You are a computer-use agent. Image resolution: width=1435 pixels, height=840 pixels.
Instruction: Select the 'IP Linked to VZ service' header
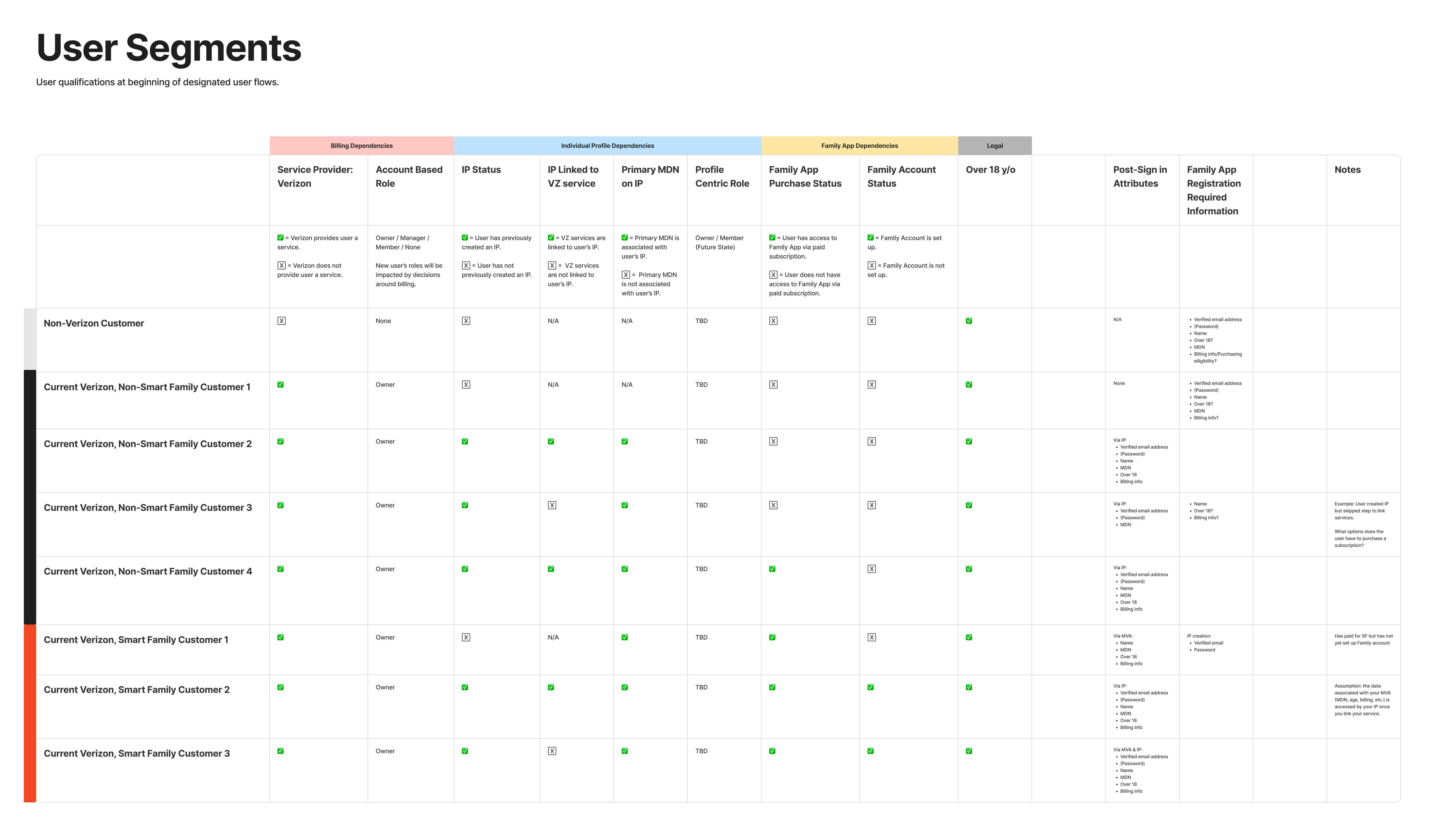(x=573, y=176)
